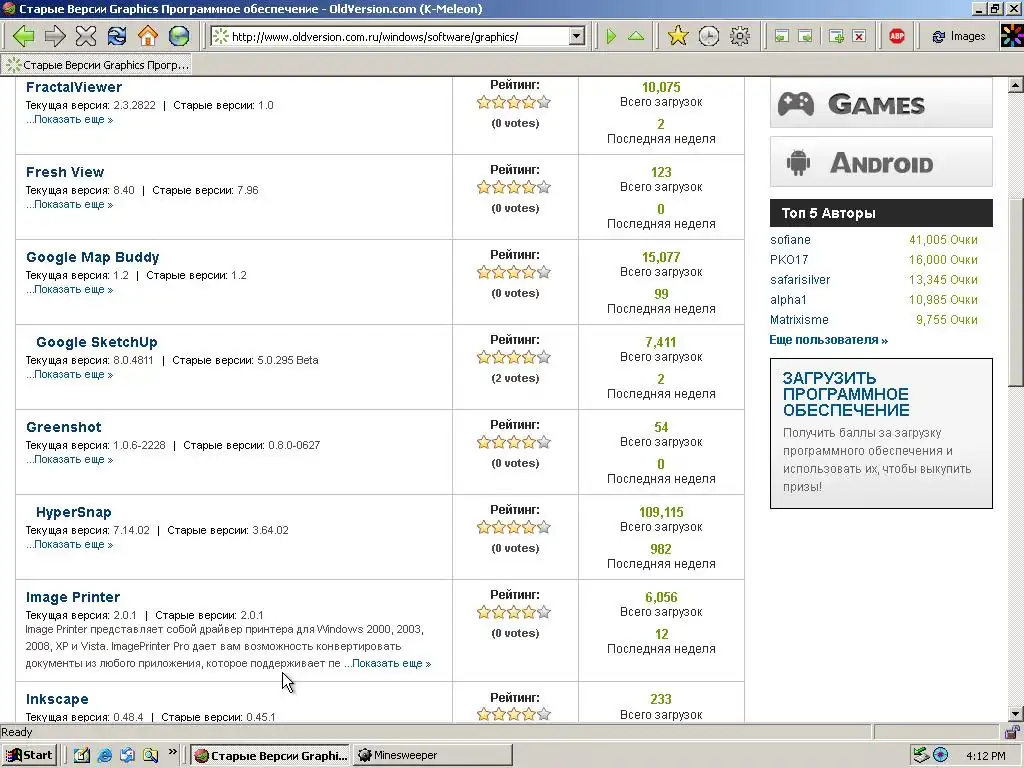This screenshot has width=1024, height=768.
Task: Open the Inkscape title link
Action: click(57, 699)
